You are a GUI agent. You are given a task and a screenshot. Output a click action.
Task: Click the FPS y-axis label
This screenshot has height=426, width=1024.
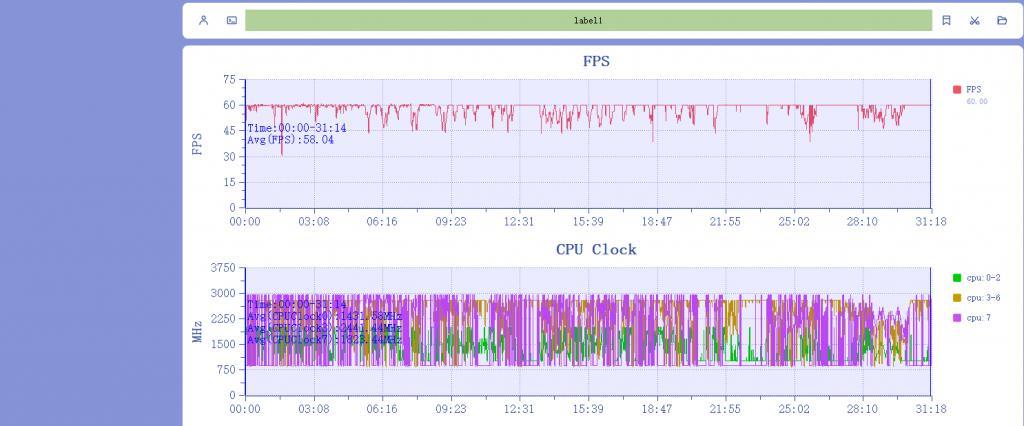click(197, 144)
